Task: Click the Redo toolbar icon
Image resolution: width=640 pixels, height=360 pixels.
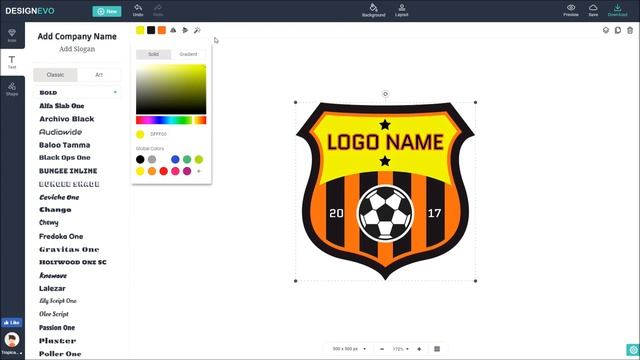Action: pos(158,10)
